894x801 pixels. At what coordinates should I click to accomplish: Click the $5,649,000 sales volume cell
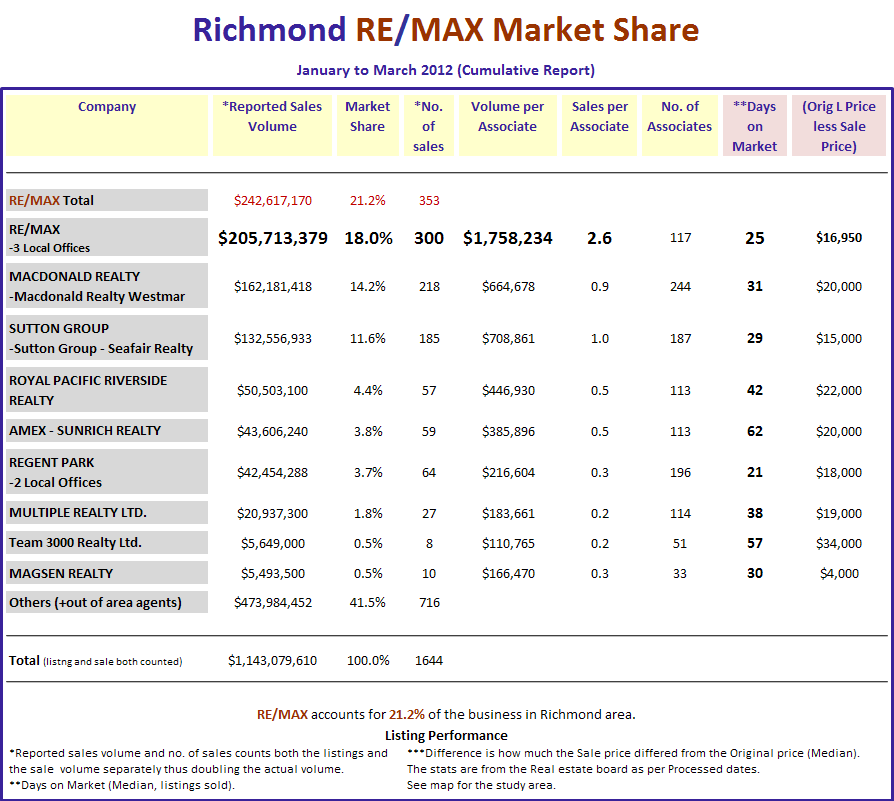pyautogui.click(x=273, y=544)
